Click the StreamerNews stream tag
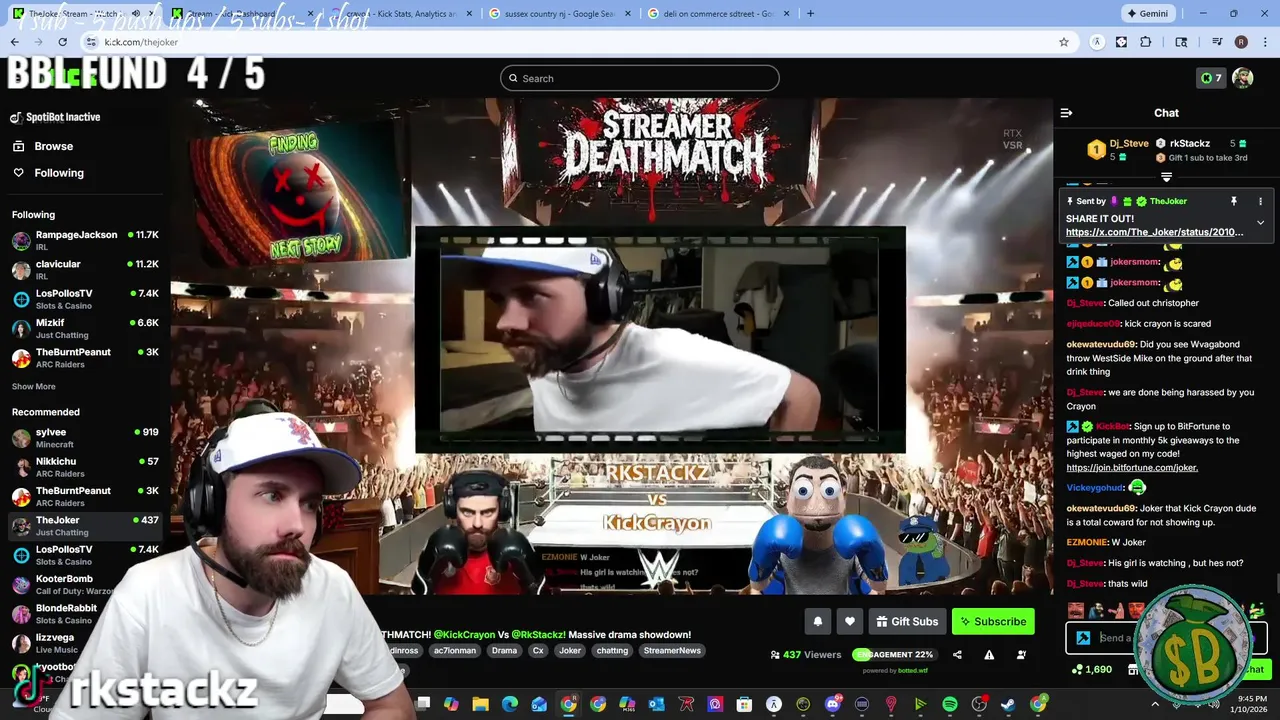The height and width of the screenshot is (720, 1280). coord(672,651)
